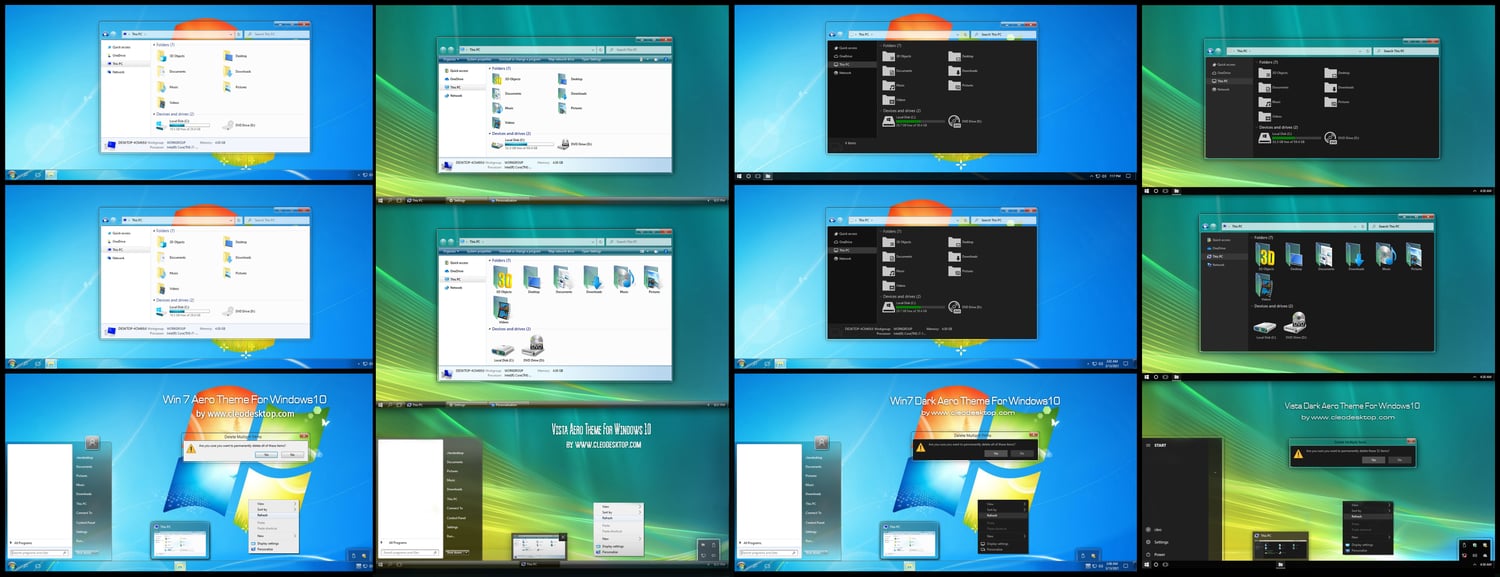Click Settings gear in Vista Dark Aero Start menu
The width and height of the screenshot is (1500, 577).
coord(1148,541)
